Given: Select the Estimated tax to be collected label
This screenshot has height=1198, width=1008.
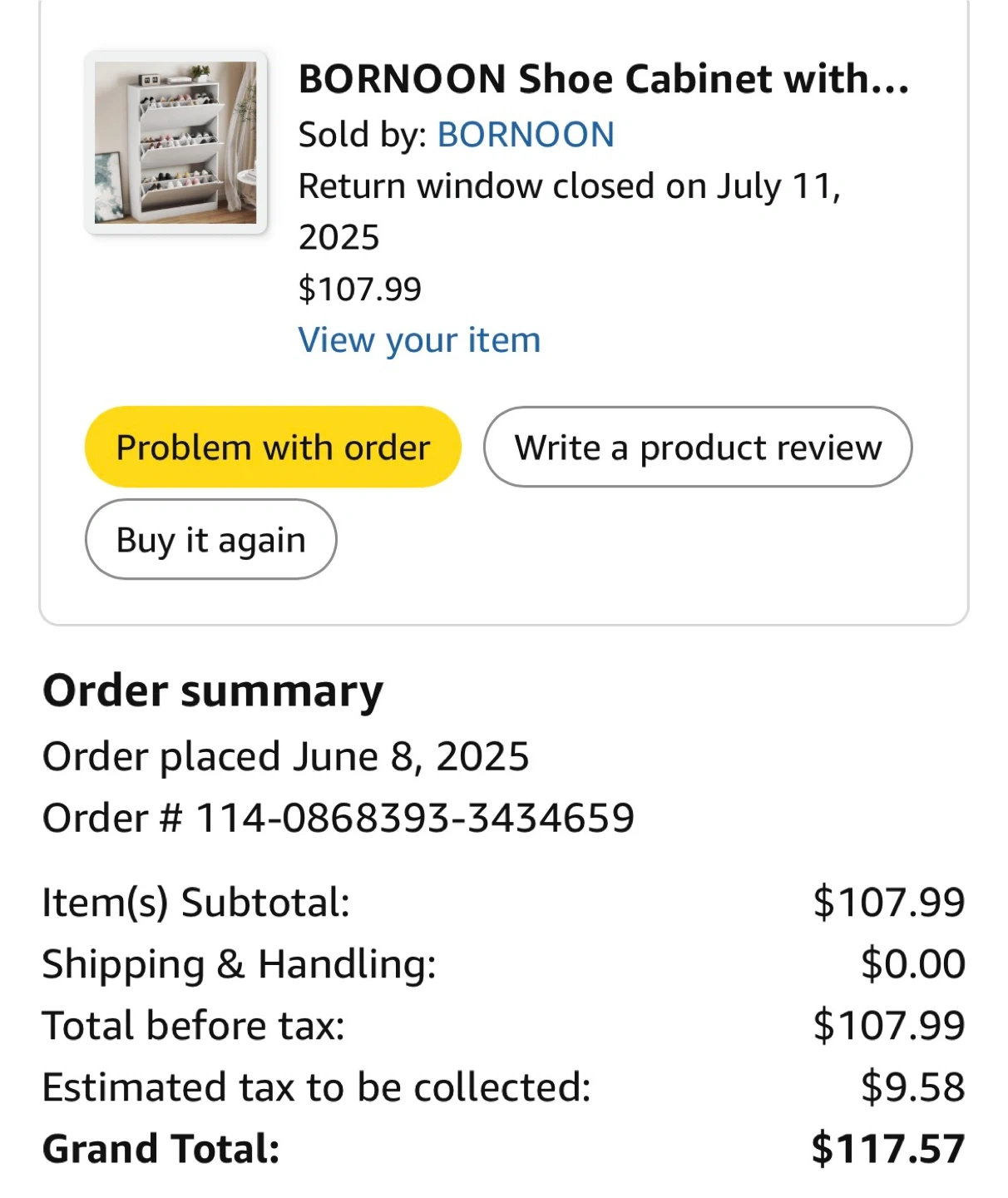Looking at the screenshot, I should point(316,1087).
